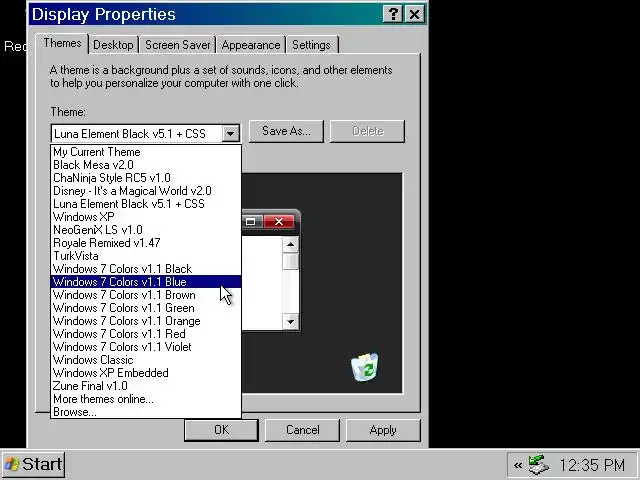
Task: Select Luna Element Black v5.1 + CSS in list
Action: [146, 204]
